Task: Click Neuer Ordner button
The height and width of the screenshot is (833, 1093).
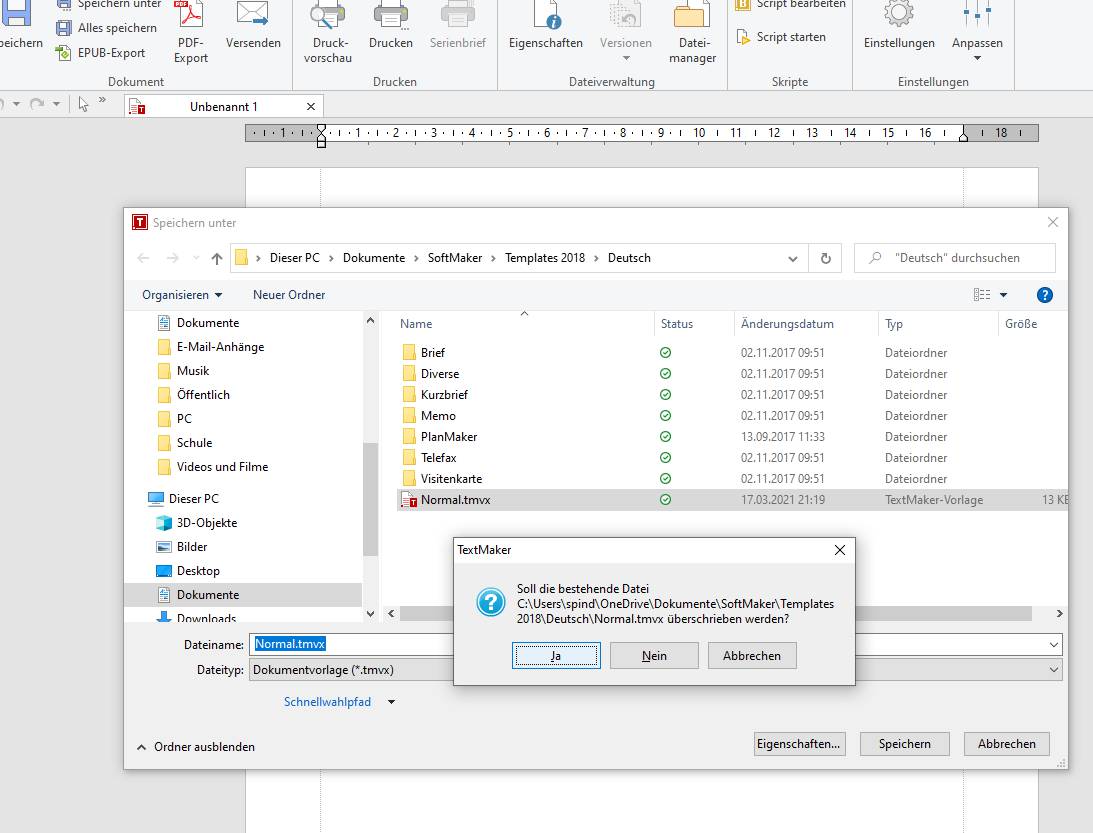Action: 289,295
